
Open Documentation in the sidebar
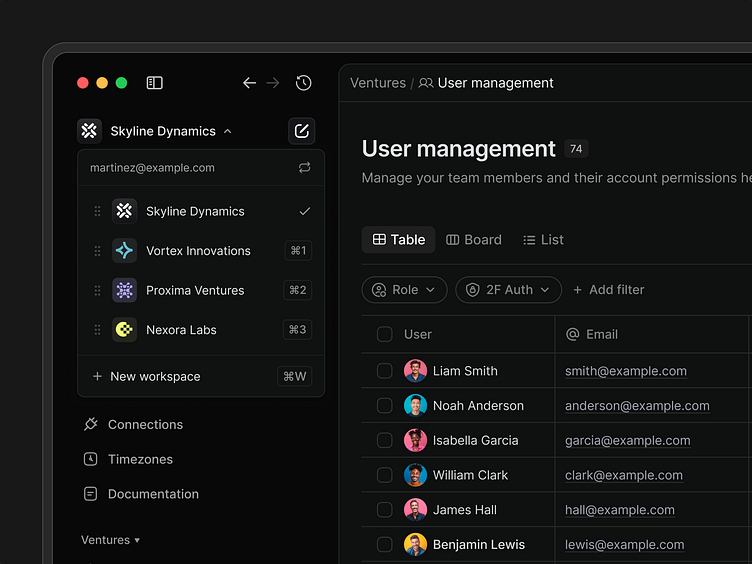click(x=141, y=494)
